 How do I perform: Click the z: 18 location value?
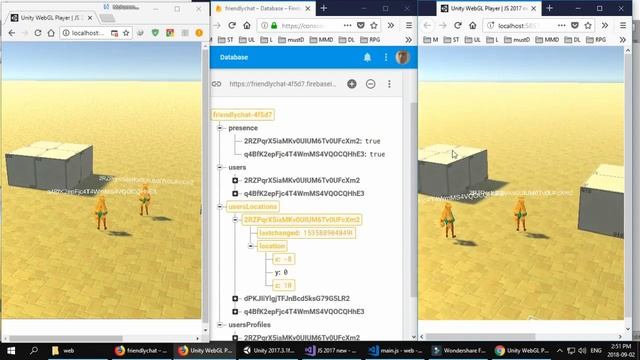point(283,285)
